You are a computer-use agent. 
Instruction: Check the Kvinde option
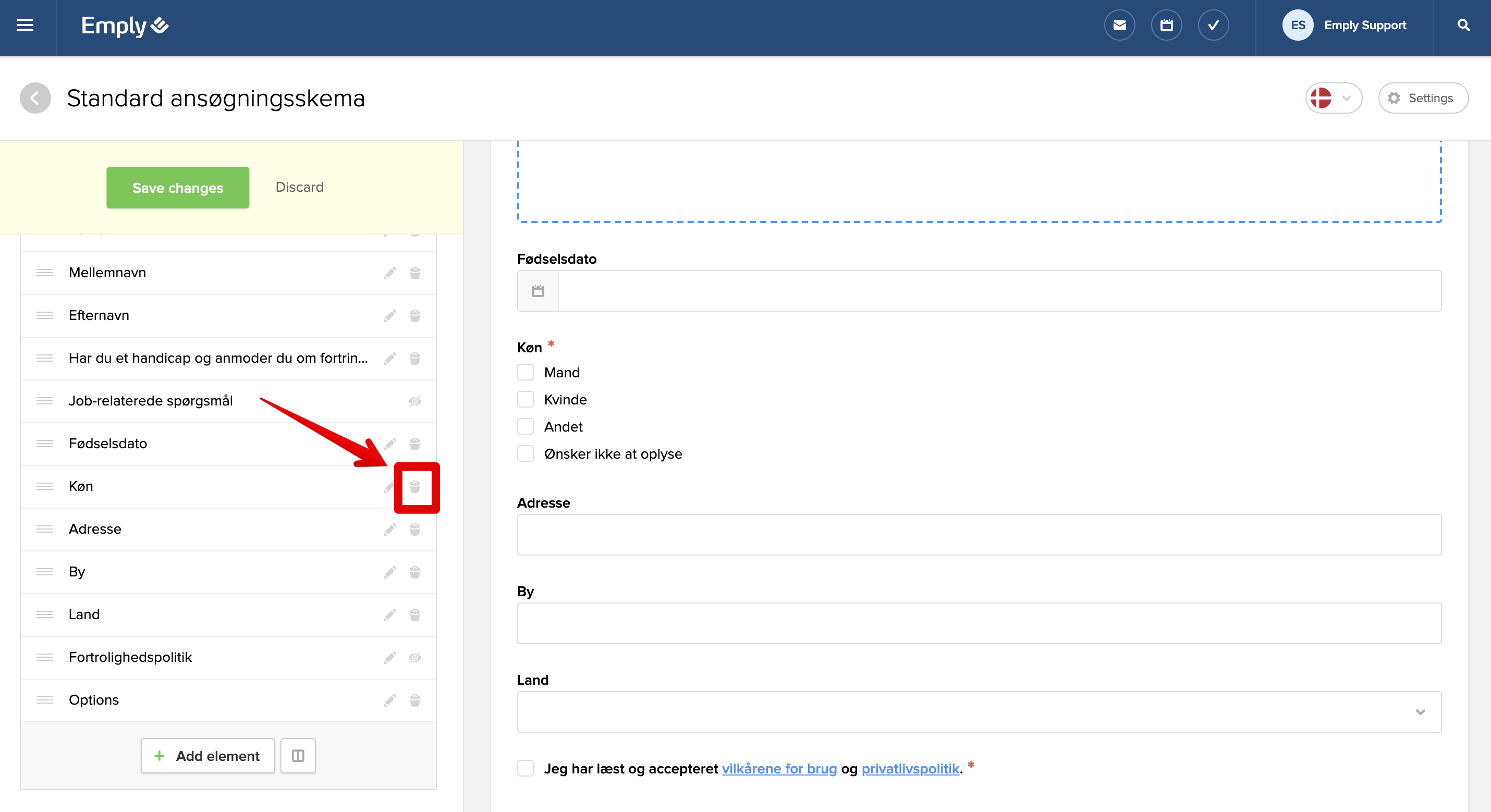525,399
